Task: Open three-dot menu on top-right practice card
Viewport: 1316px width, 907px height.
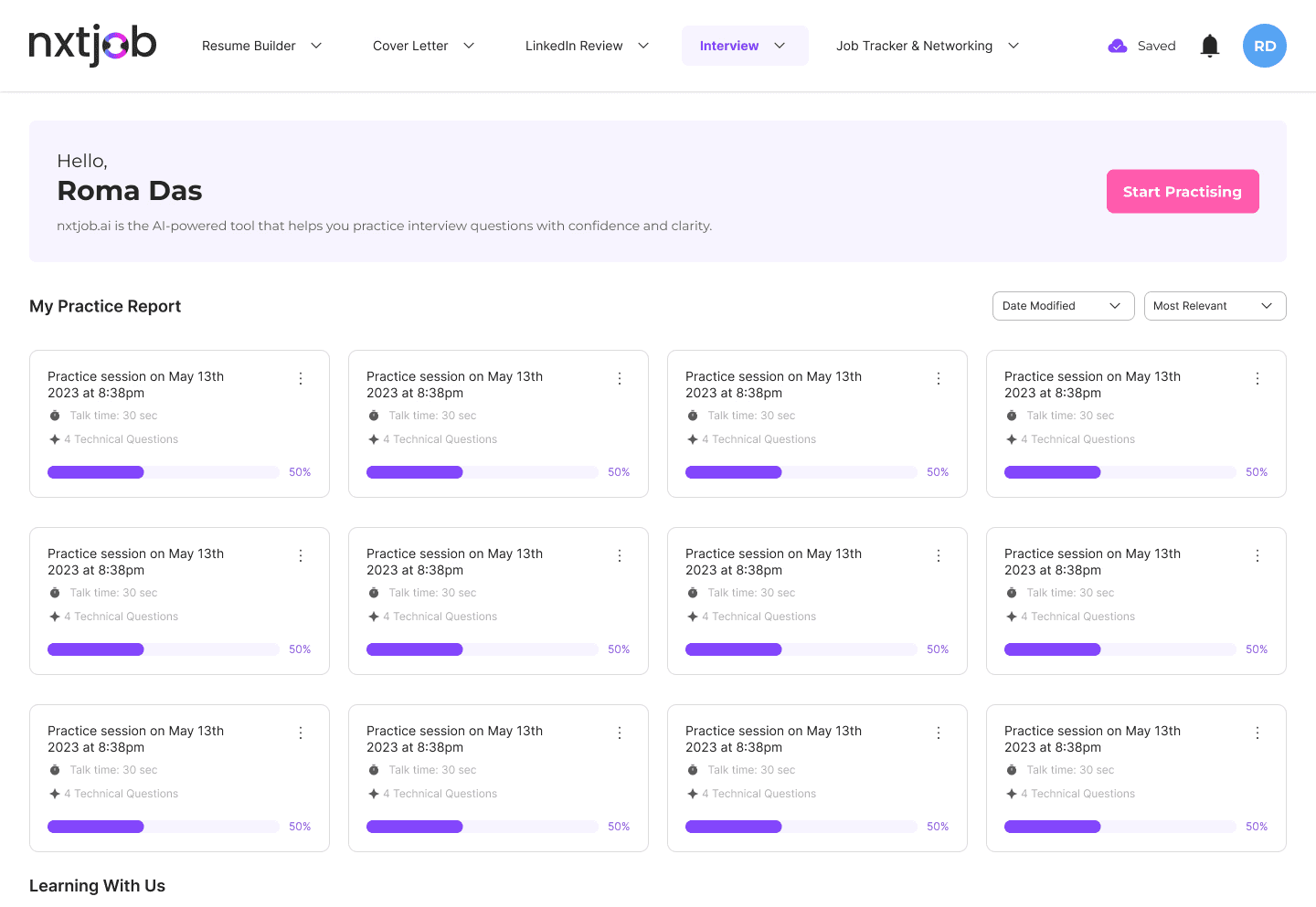Action: pos(1258,378)
